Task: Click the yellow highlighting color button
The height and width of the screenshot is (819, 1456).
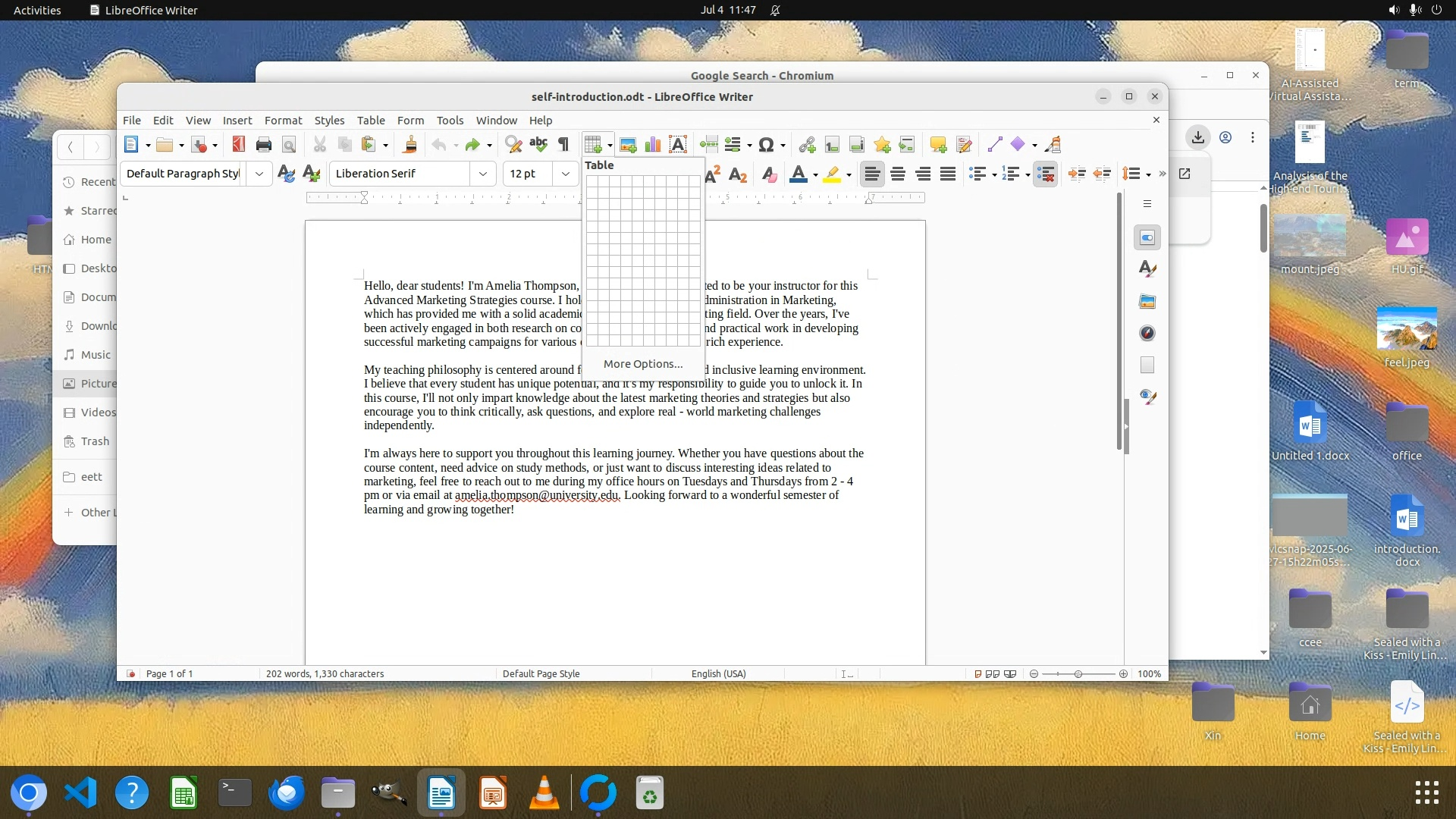Action: click(x=832, y=174)
